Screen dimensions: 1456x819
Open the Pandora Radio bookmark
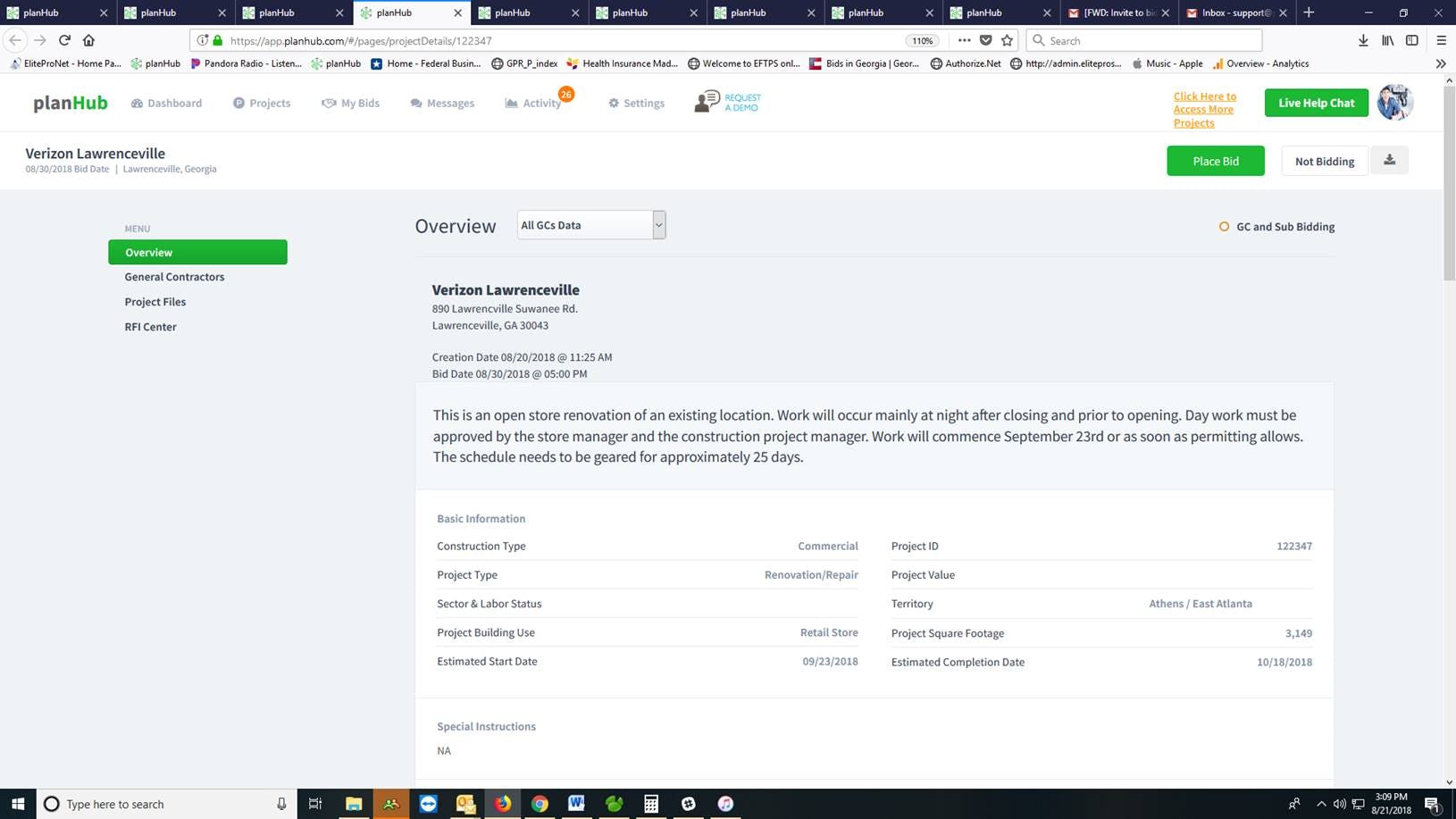(246, 63)
